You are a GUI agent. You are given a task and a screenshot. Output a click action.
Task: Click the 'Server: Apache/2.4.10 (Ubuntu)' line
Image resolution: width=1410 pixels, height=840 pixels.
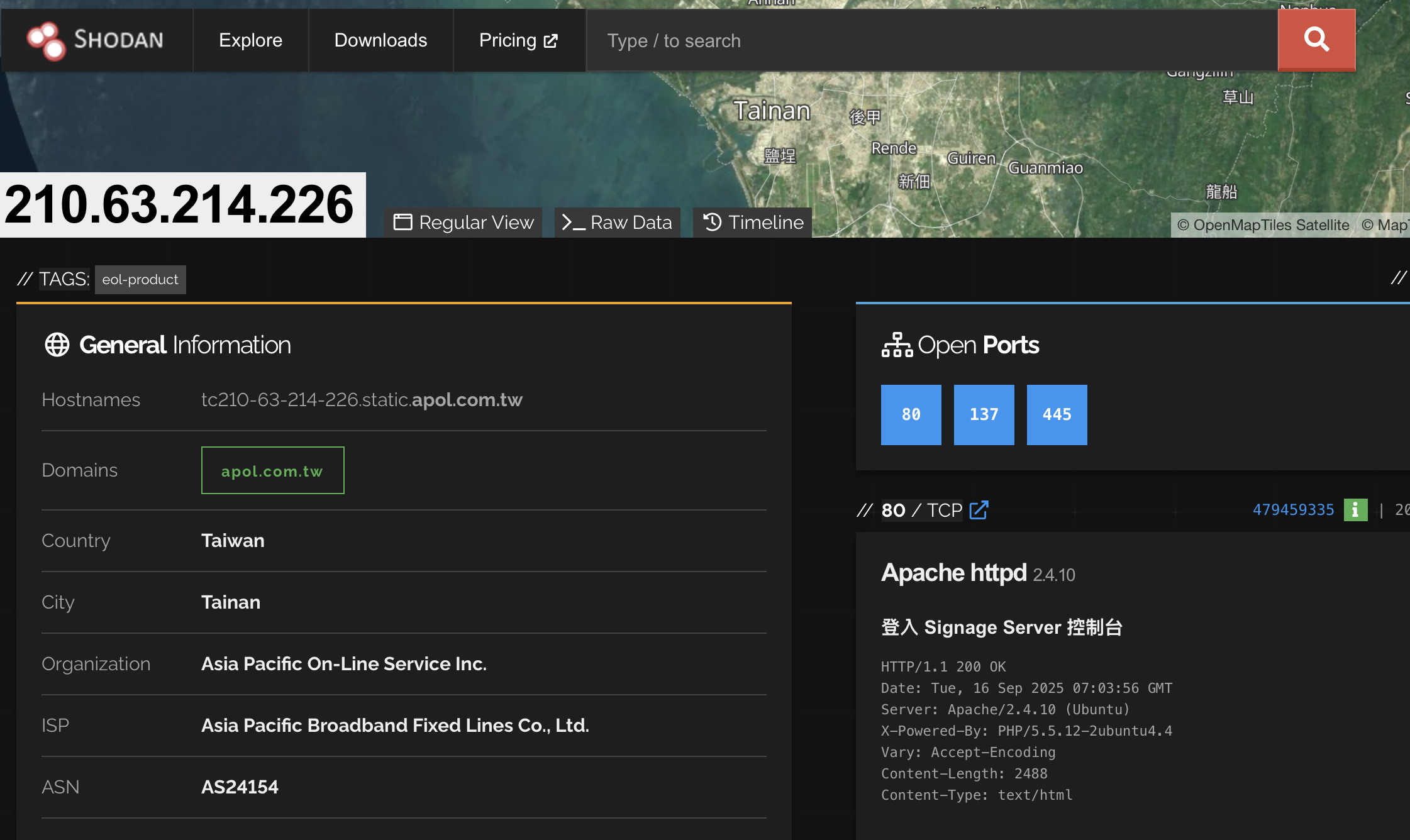pyautogui.click(x=1005, y=709)
